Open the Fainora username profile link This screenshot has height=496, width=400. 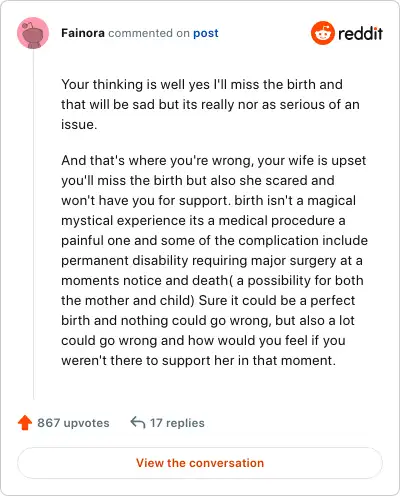pyautogui.click(x=83, y=33)
